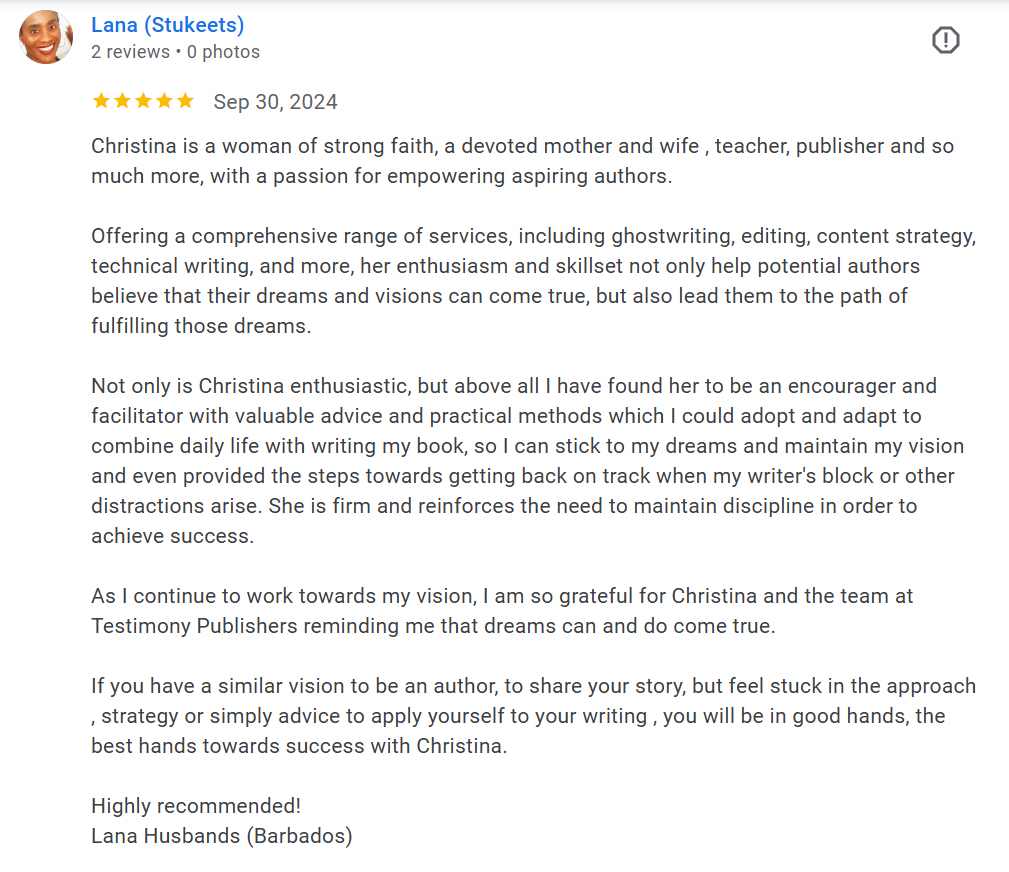Click the third rating star
1009x872 pixels.
pos(143,101)
